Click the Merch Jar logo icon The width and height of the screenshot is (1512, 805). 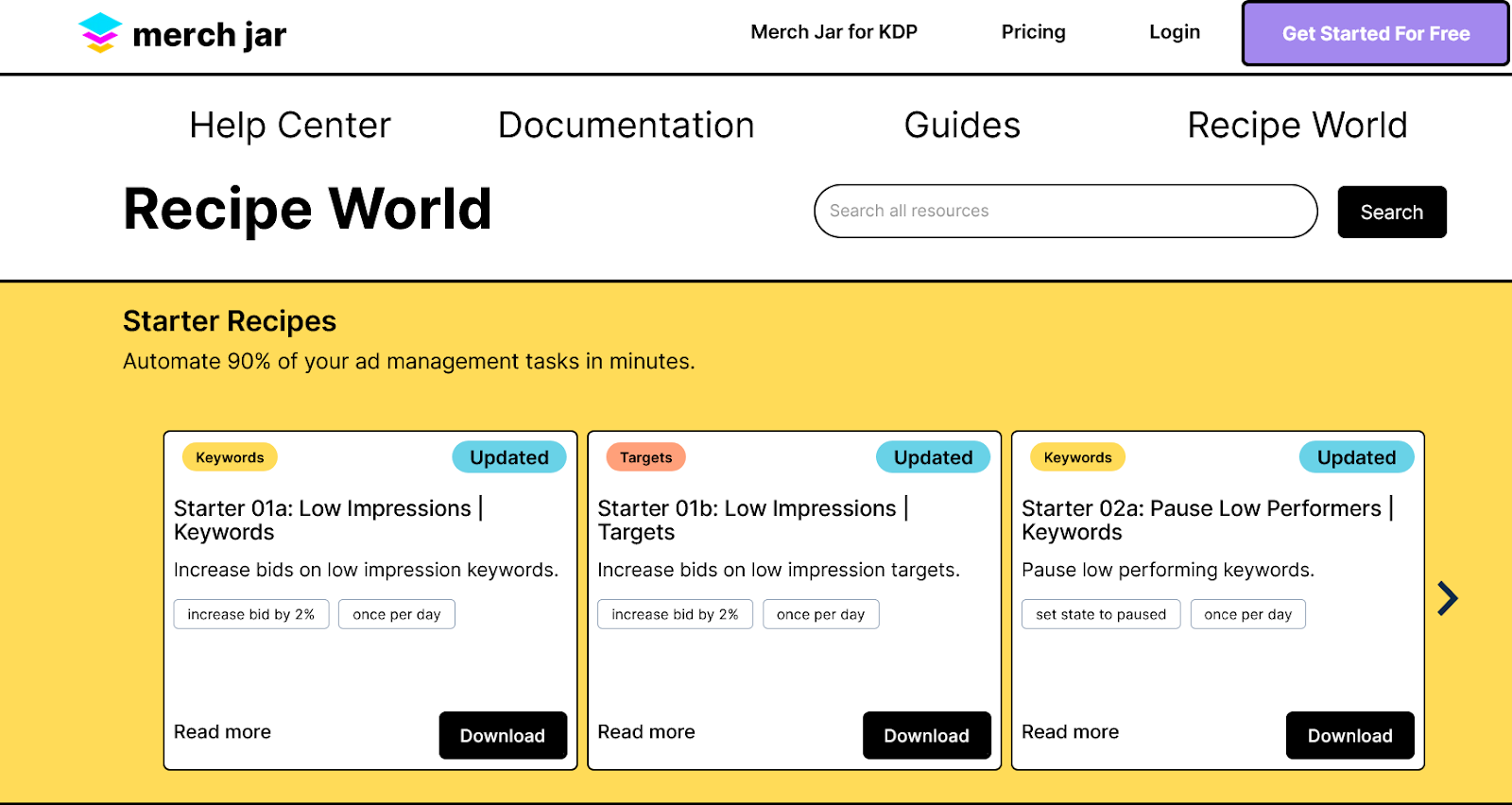click(x=100, y=33)
